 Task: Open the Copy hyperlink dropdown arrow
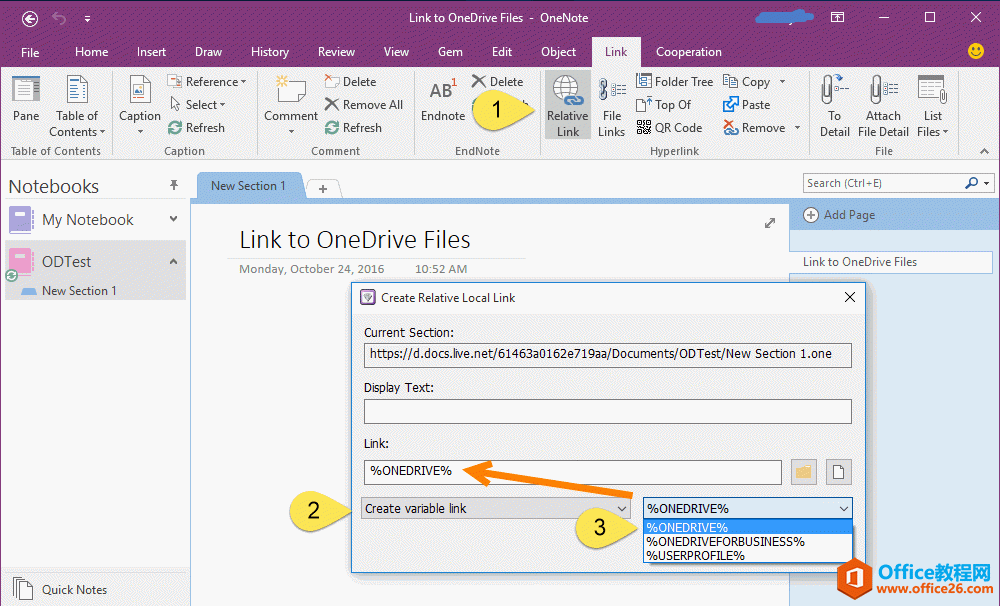(783, 82)
